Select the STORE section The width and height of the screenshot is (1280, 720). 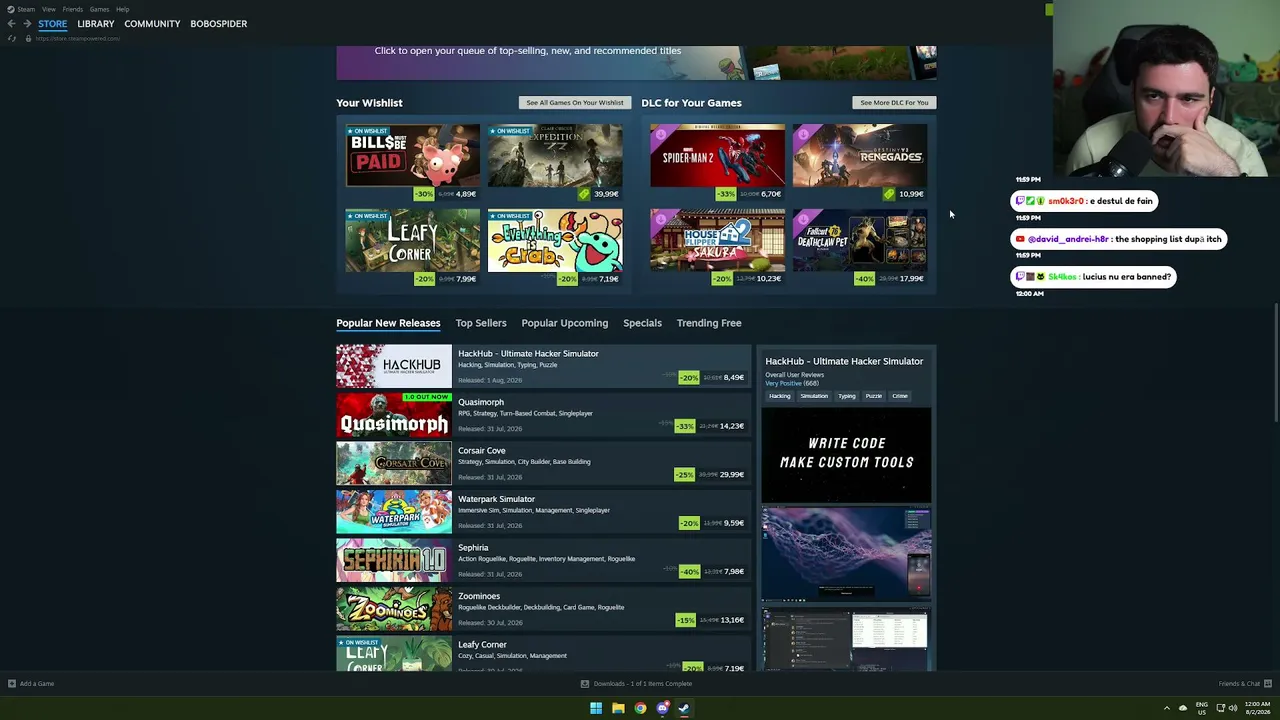[53, 24]
